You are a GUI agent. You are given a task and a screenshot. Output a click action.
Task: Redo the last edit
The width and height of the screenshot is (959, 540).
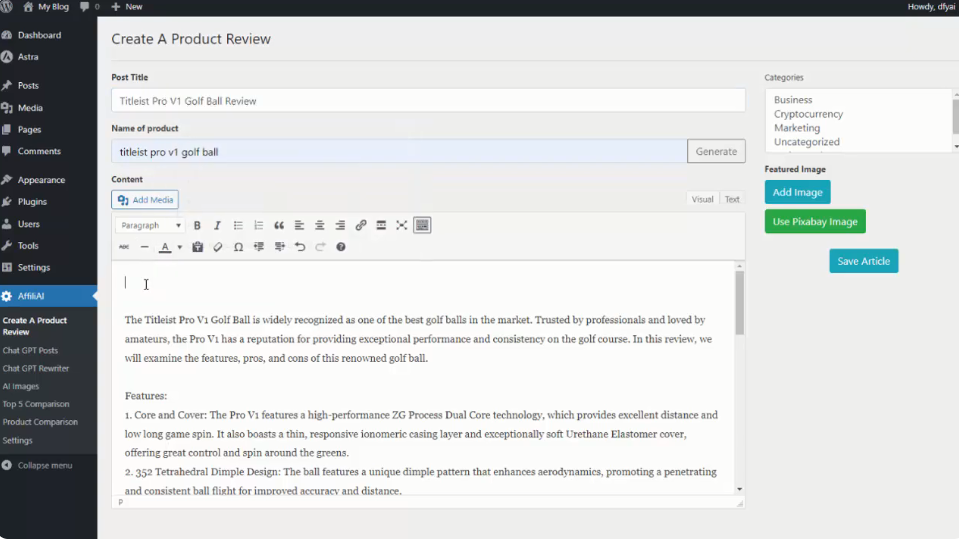320,247
